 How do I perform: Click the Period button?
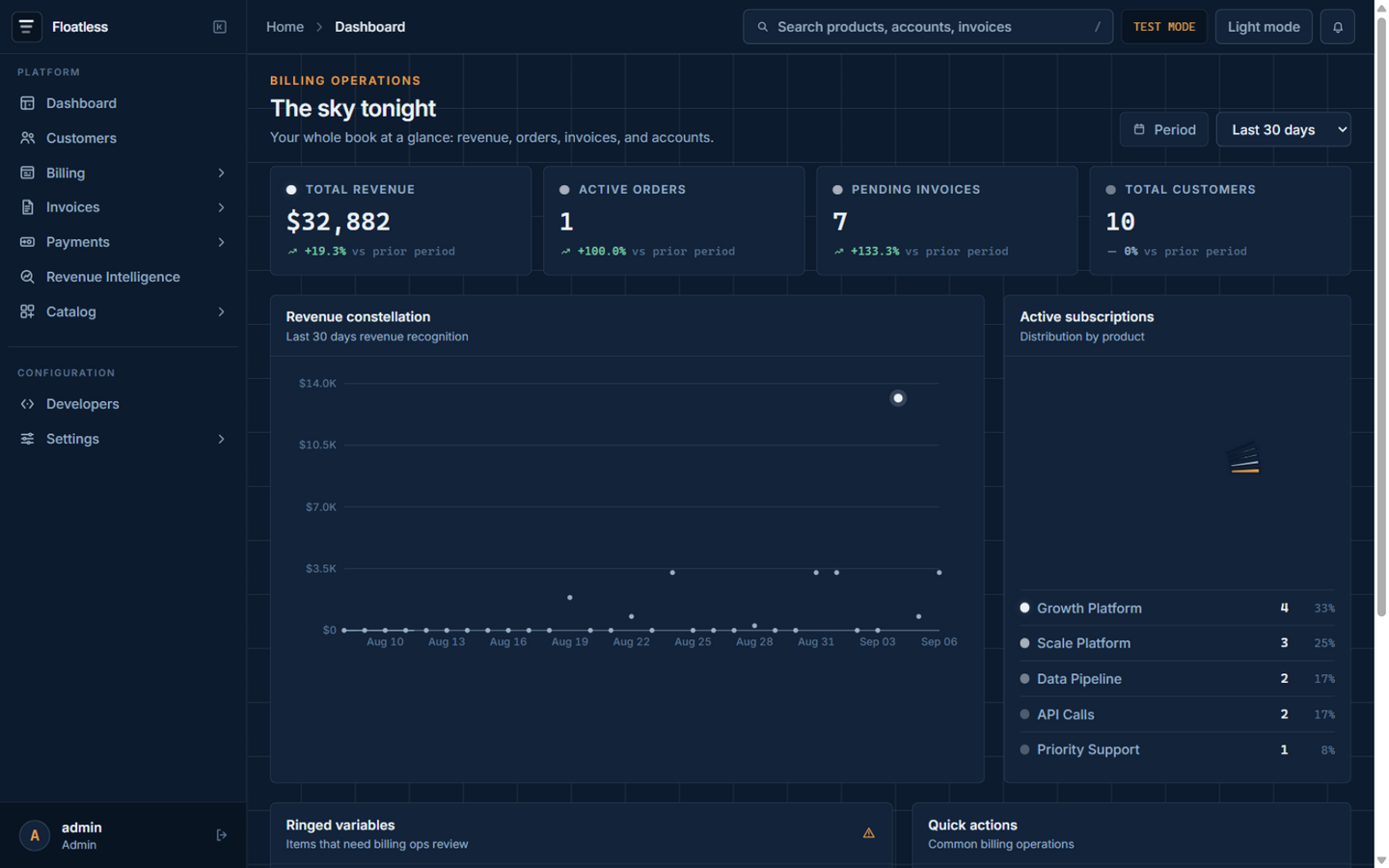[1163, 129]
